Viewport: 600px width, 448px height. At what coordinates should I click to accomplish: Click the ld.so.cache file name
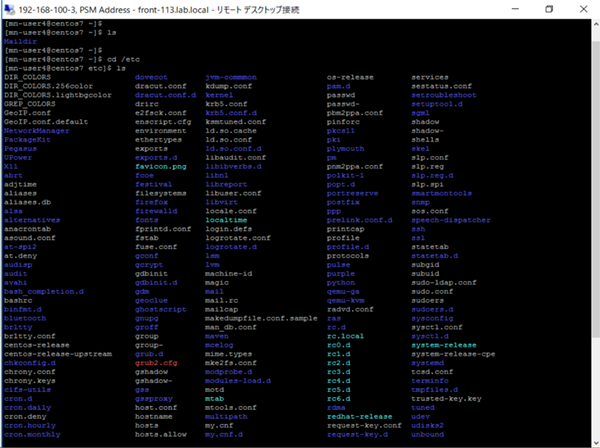point(231,131)
